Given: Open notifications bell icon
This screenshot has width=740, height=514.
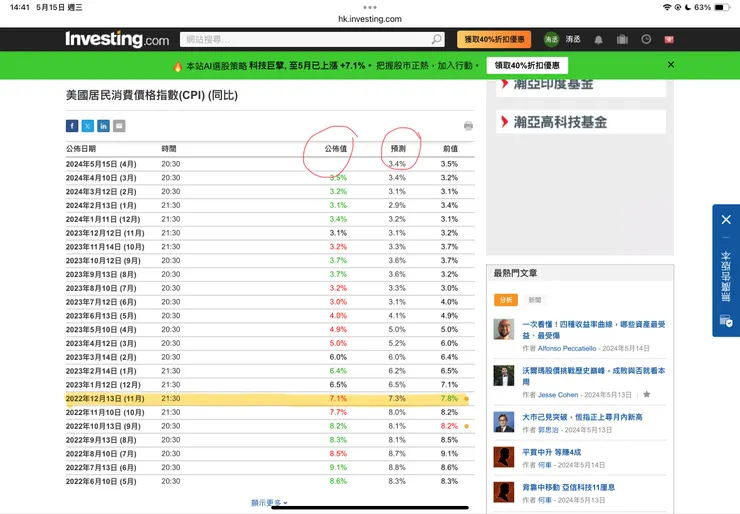Looking at the screenshot, I should pos(598,40).
